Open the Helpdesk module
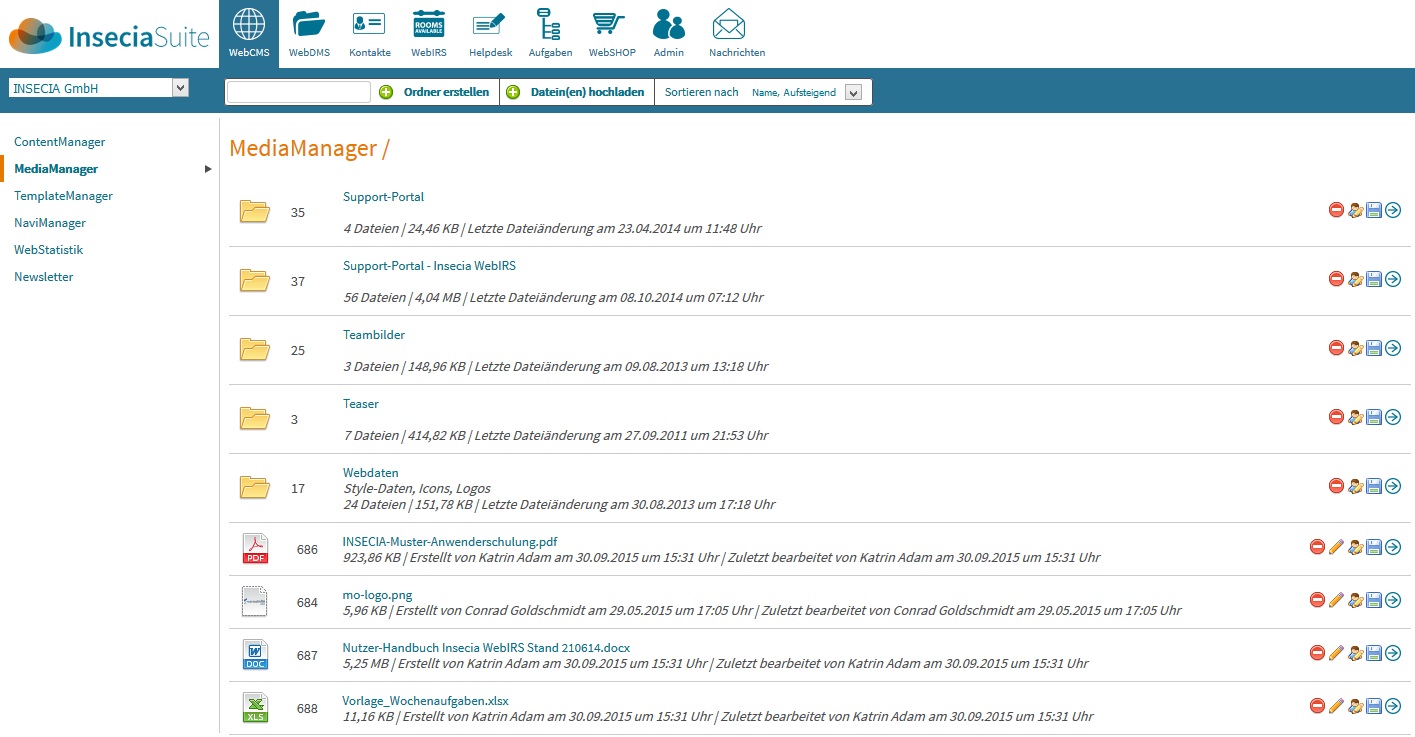The width and height of the screenshot is (1415, 737). click(490, 33)
